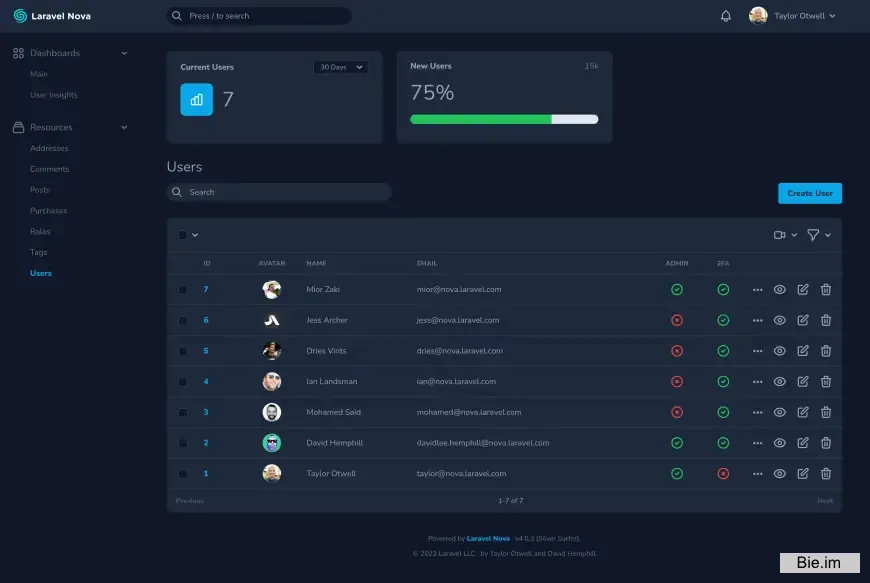Edit the Dries Vints user
This screenshot has width=870, height=583.
click(803, 351)
